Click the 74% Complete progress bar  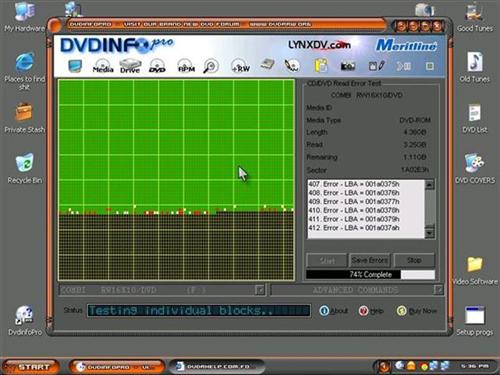pyautogui.click(x=370, y=274)
